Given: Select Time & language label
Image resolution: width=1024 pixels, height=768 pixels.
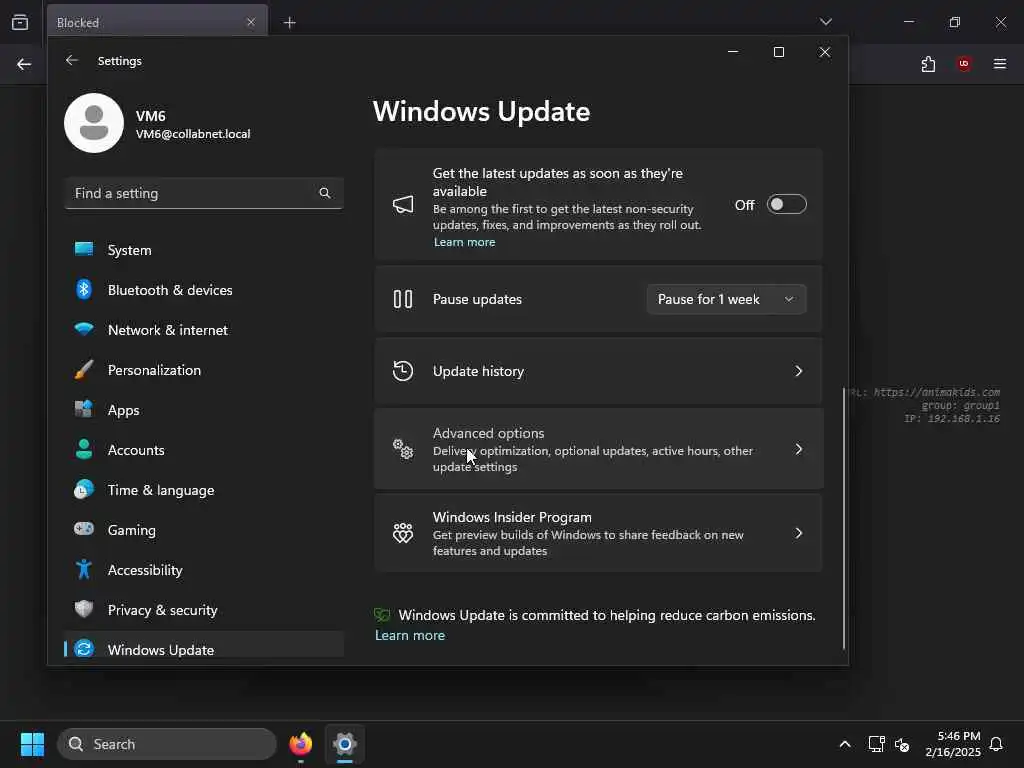Looking at the screenshot, I should 161,490.
